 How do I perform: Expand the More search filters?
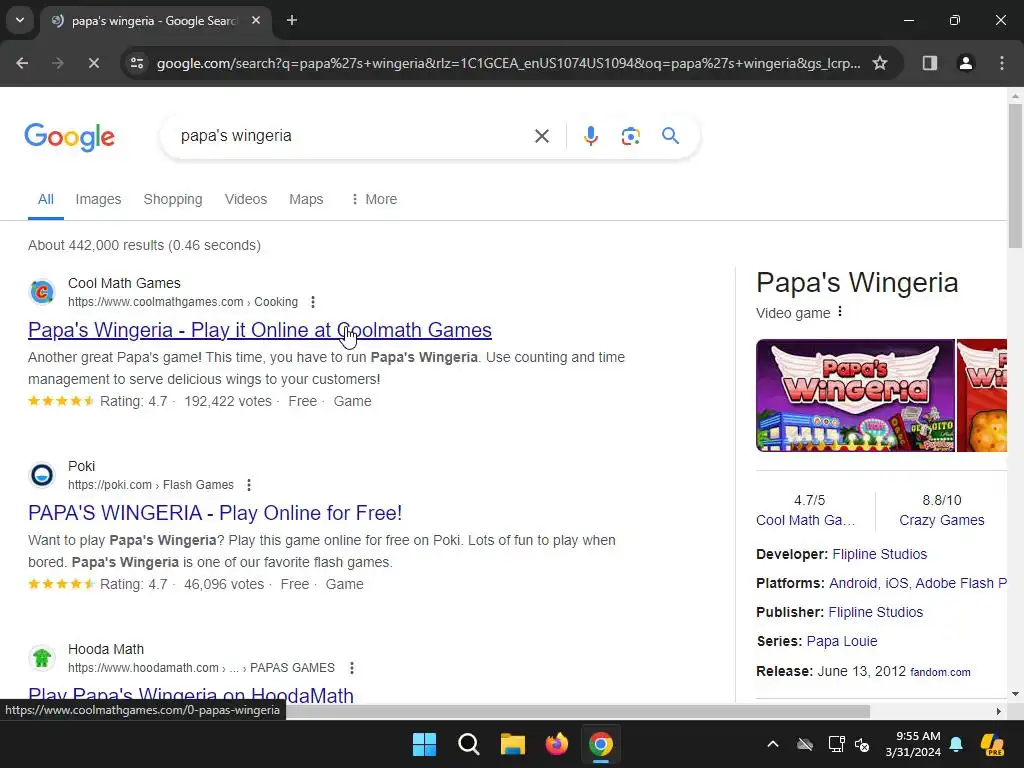(374, 199)
